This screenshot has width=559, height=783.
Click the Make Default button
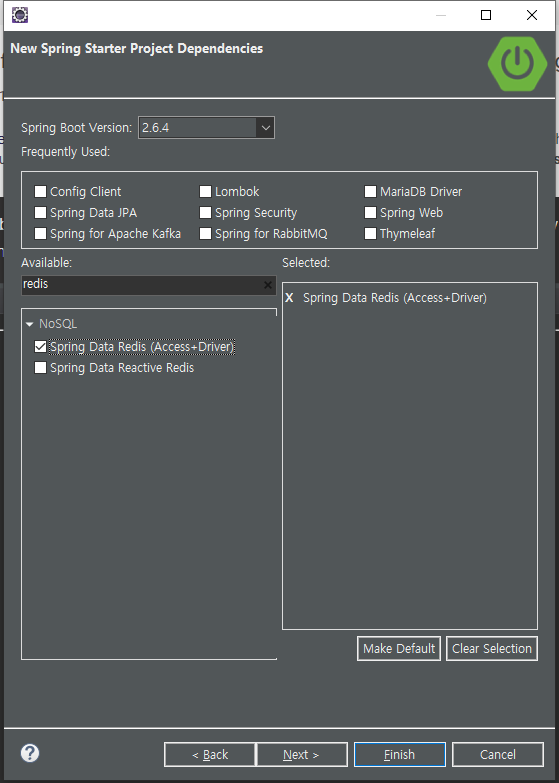(399, 649)
